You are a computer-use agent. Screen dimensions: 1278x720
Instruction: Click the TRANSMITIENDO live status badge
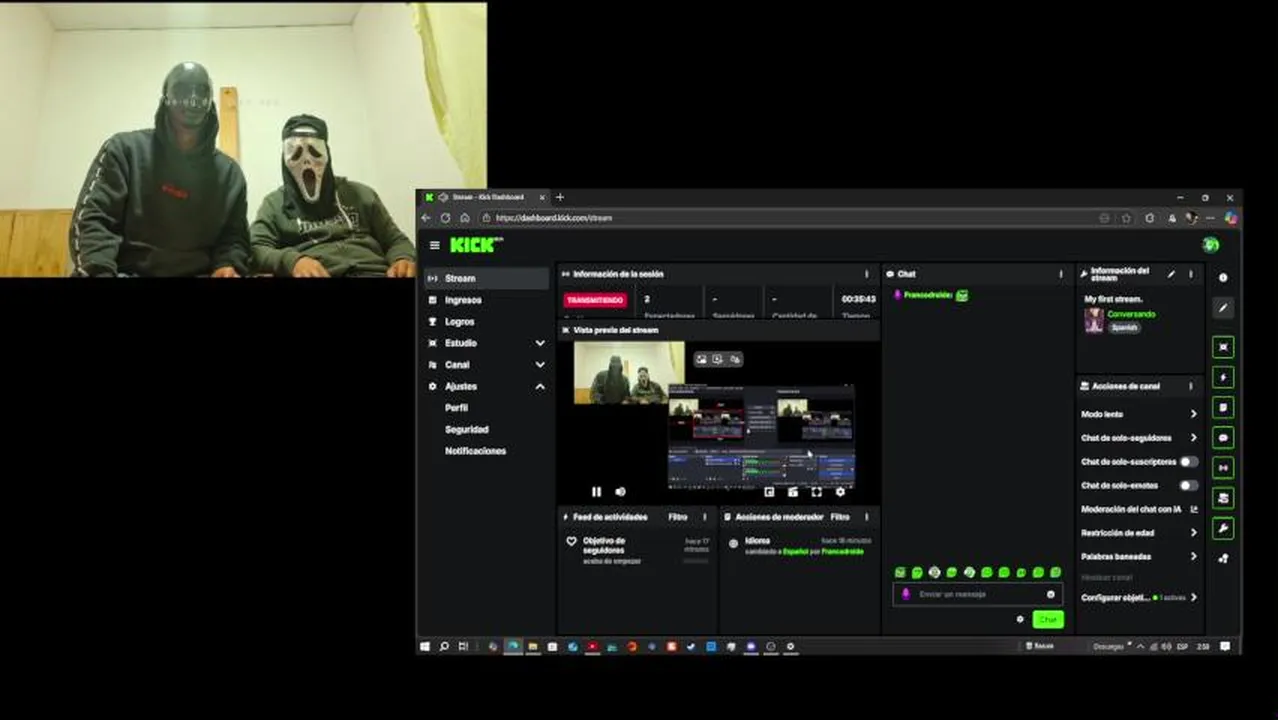(595, 299)
